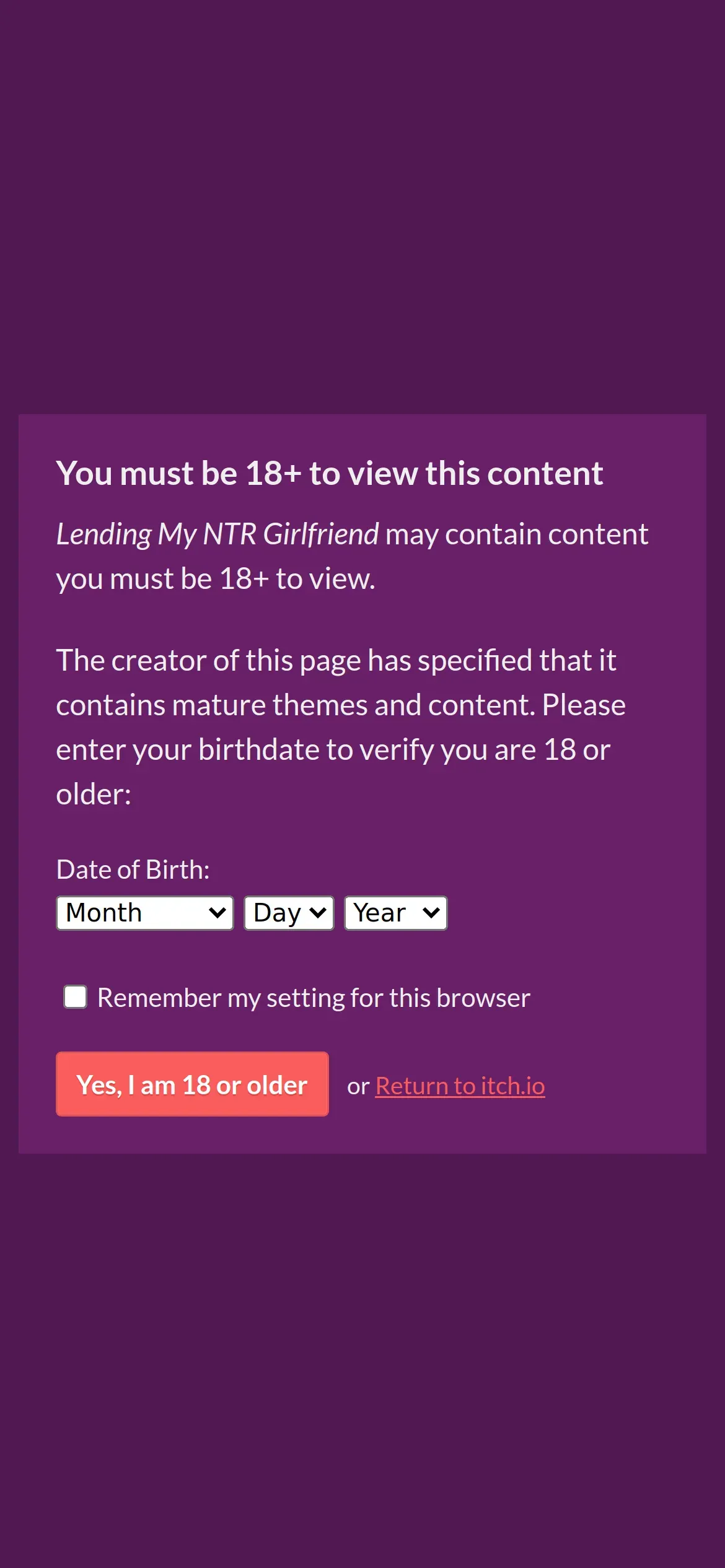This screenshot has width=725, height=1568.
Task: Open the Month dropdown
Action: coord(144,913)
